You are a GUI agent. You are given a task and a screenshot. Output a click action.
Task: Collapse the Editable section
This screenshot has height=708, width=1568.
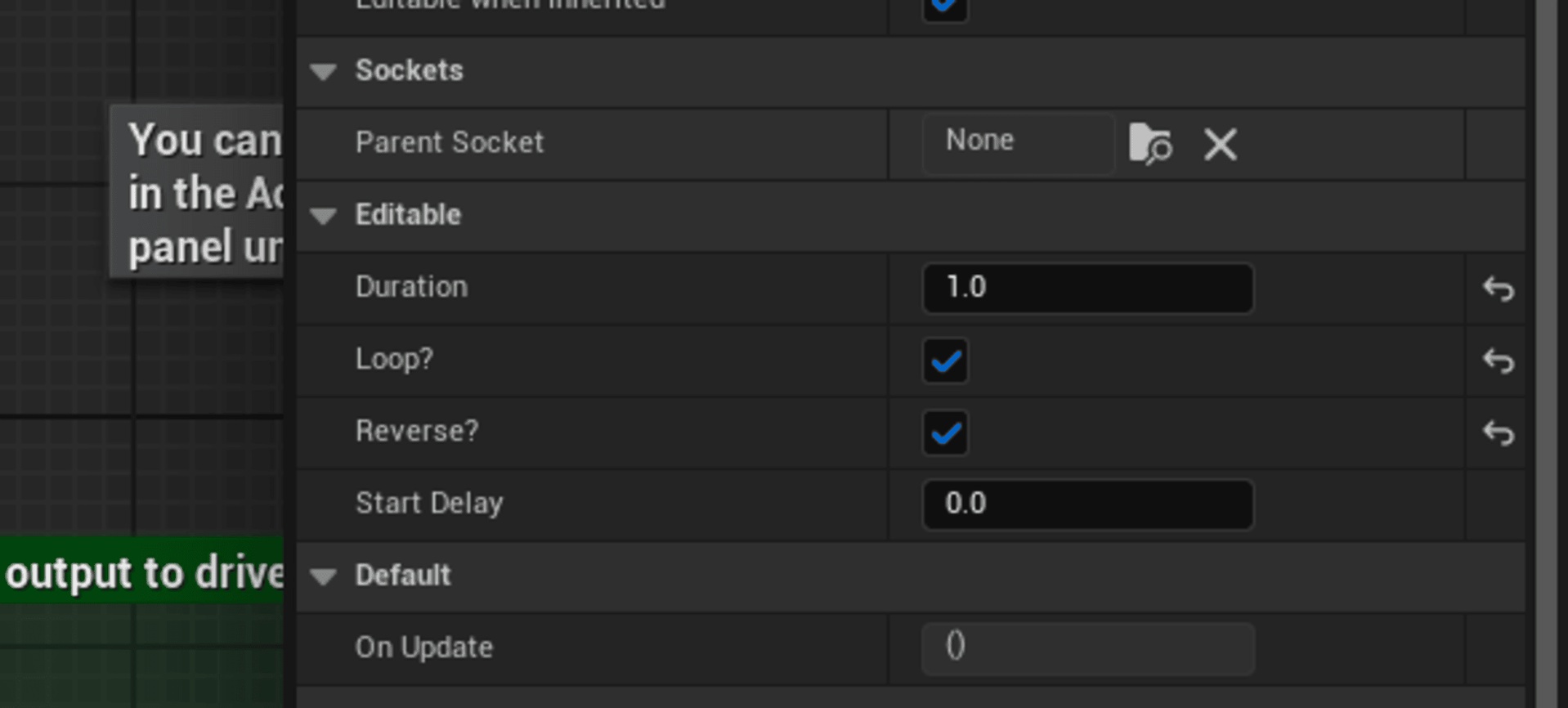[324, 216]
